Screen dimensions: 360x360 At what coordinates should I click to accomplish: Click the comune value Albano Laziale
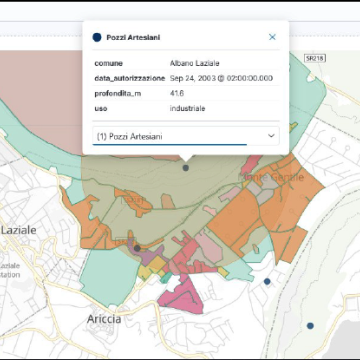click(195, 63)
